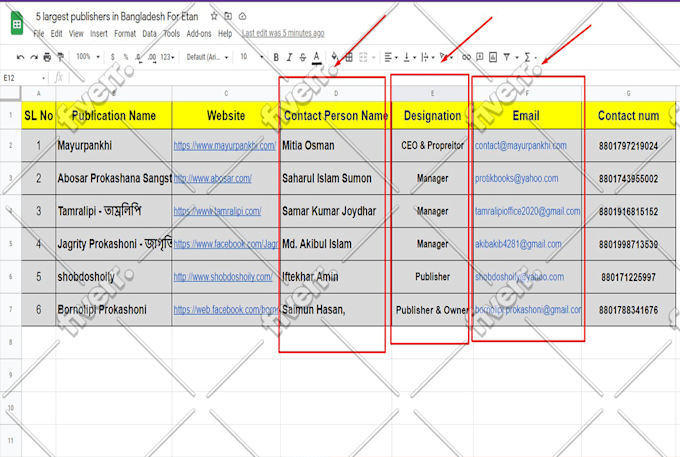
Task: Open horizontal align options
Action: pyautogui.click(x=391, y=57)
